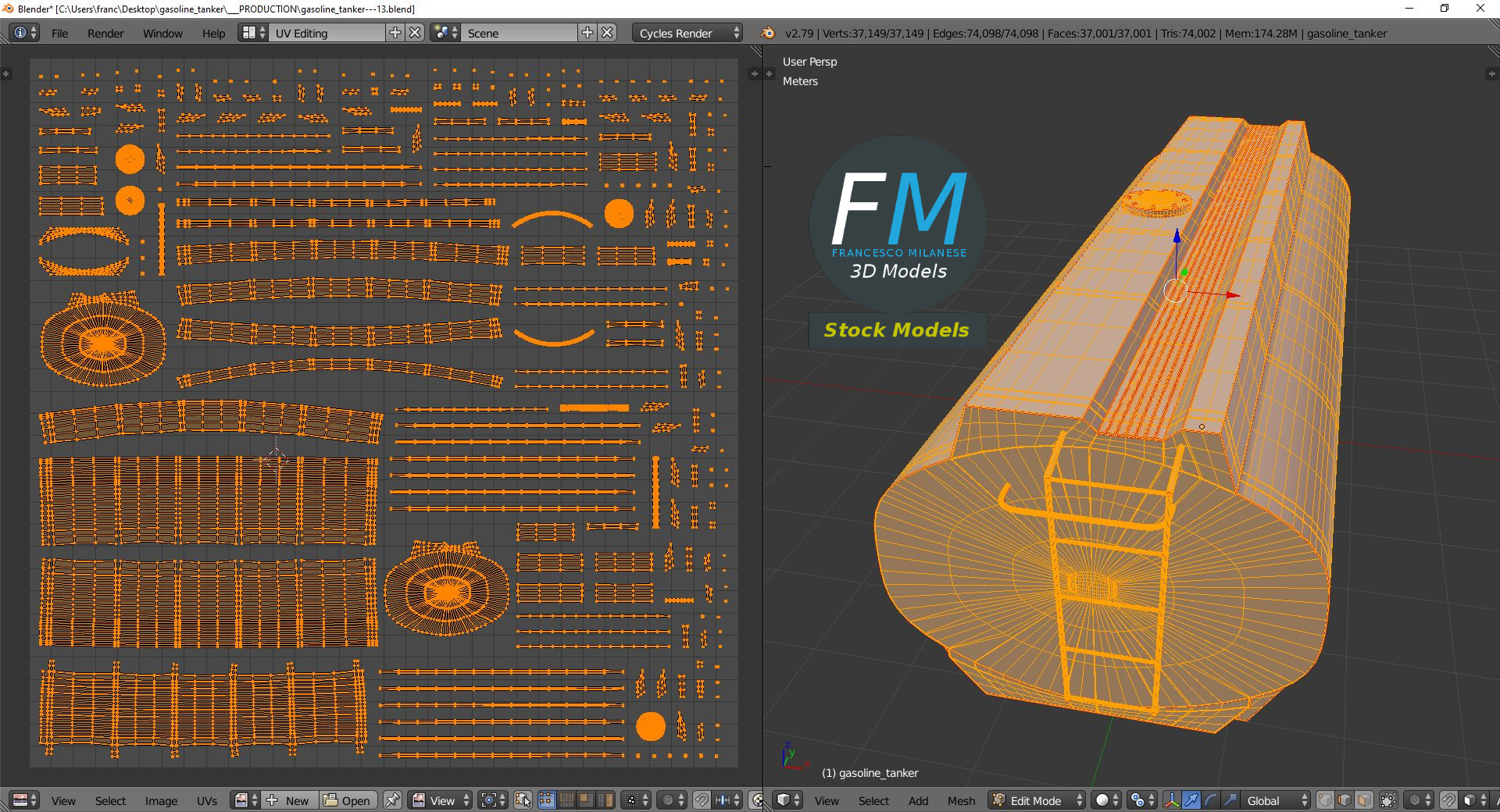This screenshot has height=812, width=1500.
Task: Toggle UV sync selection
Action: click(523, 800)
